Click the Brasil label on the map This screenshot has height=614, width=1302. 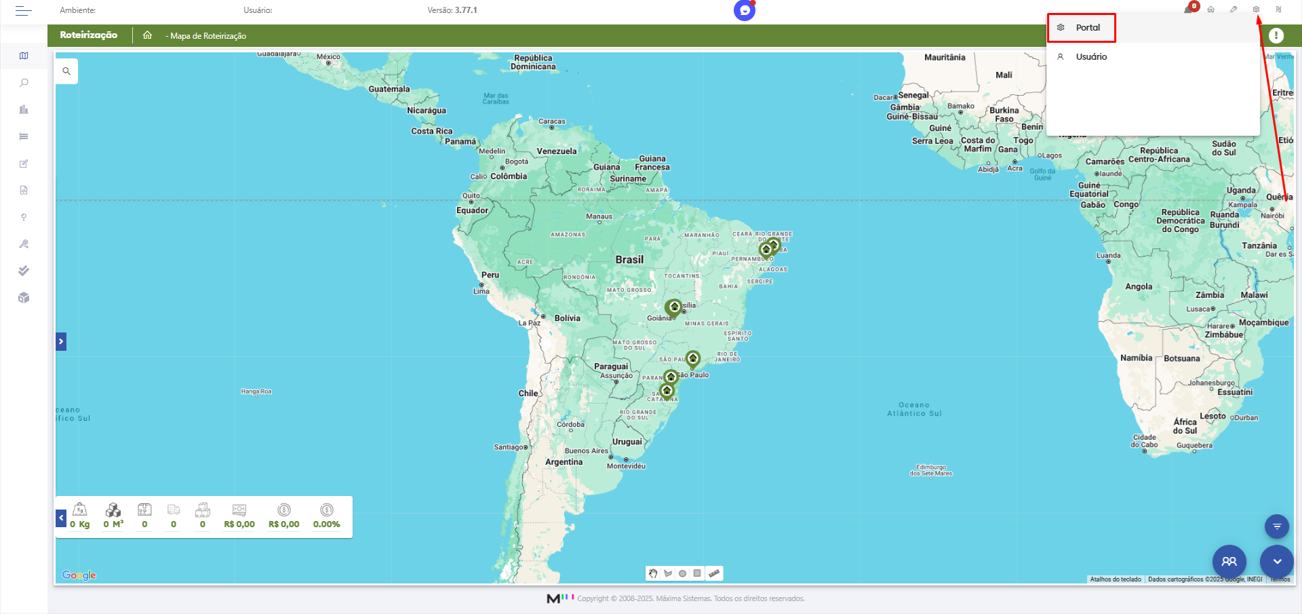(x=630, y=260)
